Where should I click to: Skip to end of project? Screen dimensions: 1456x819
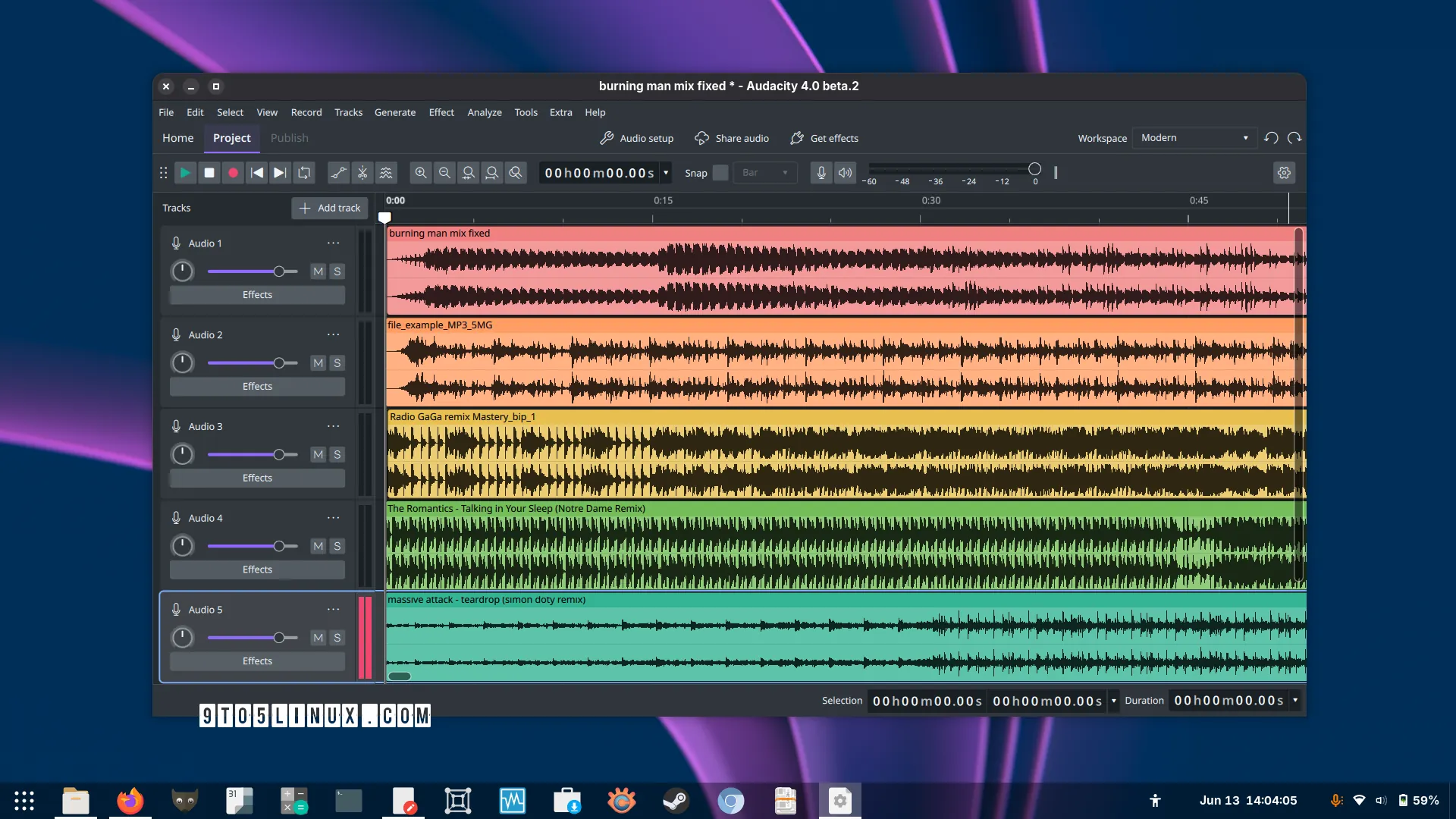click(280, 173)
